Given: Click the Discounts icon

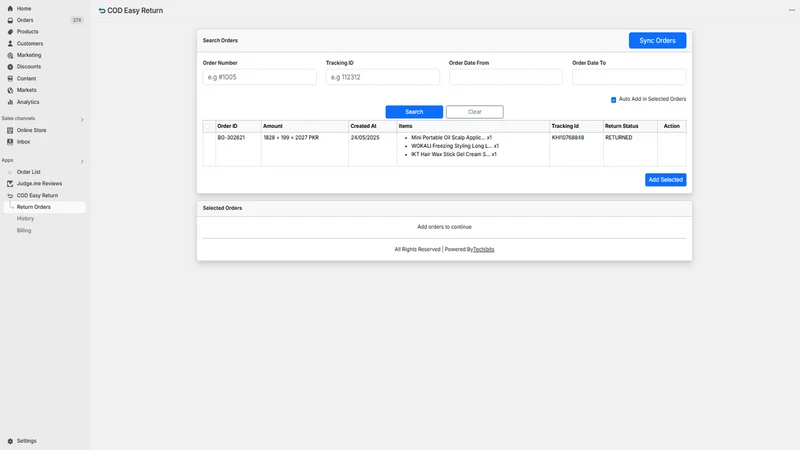Looking at the screenshot, I should point(10,67).
